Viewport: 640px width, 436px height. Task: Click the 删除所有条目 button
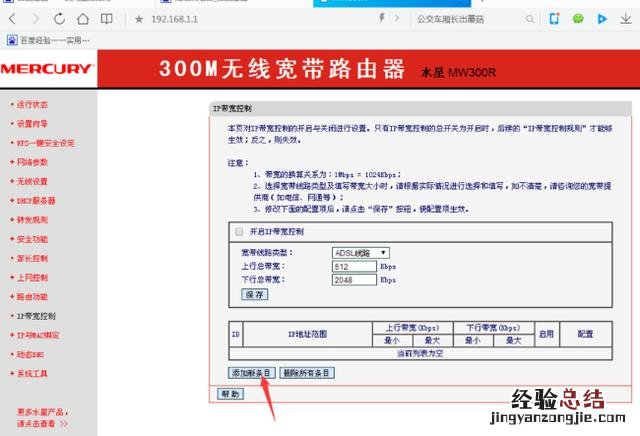(x=307, y=373)
